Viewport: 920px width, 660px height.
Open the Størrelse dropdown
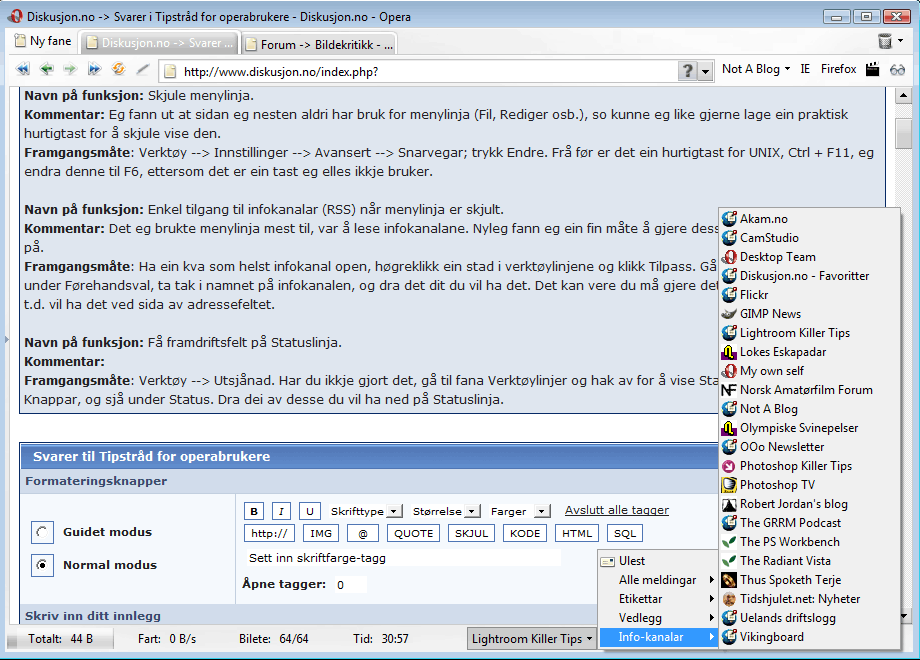(x=446, y=511)
